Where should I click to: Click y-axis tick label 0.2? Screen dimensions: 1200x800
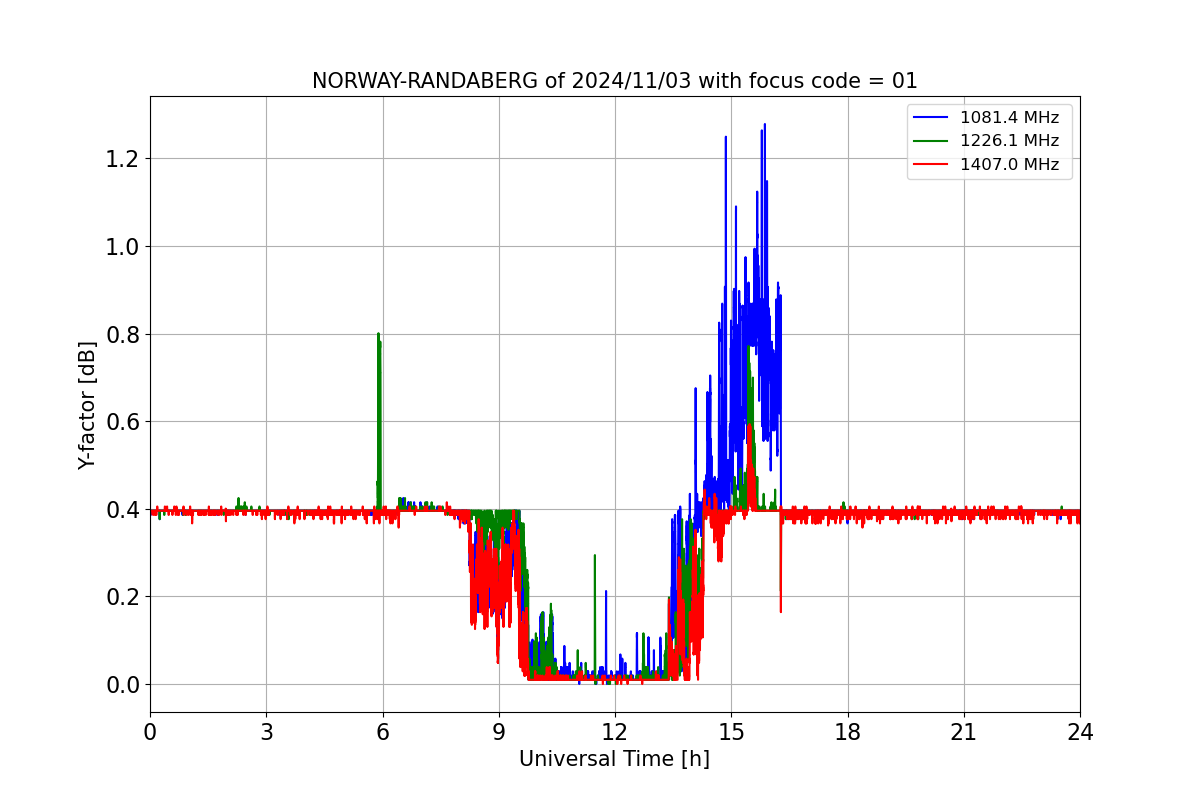[x=122, y=597]
